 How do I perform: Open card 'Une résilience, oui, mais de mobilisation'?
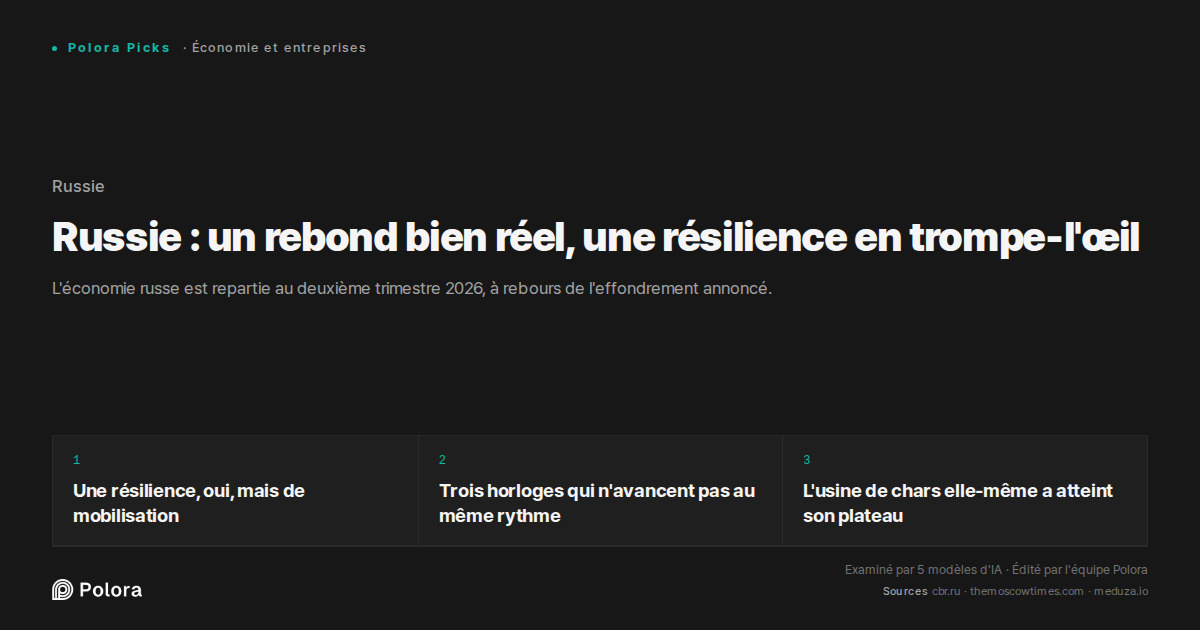(235, 491)
